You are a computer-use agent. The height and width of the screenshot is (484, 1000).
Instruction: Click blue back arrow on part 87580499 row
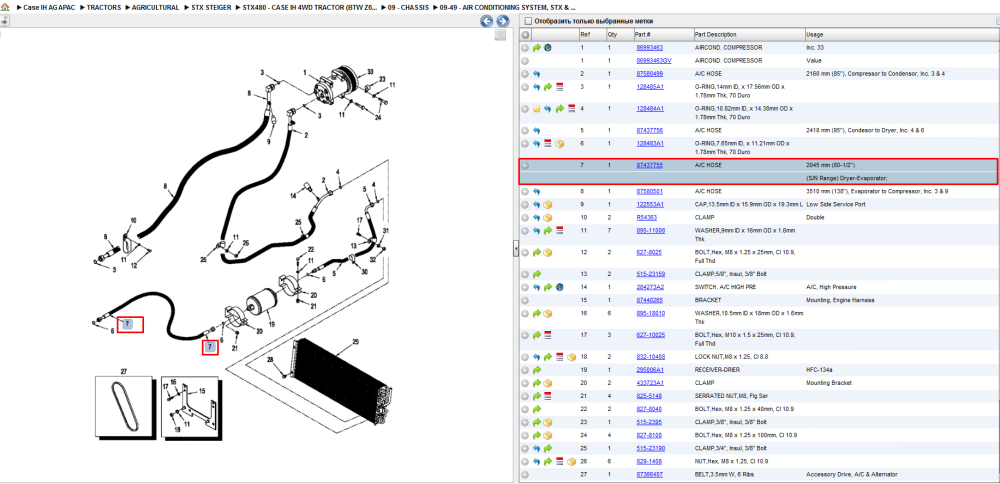pos(537,74)
